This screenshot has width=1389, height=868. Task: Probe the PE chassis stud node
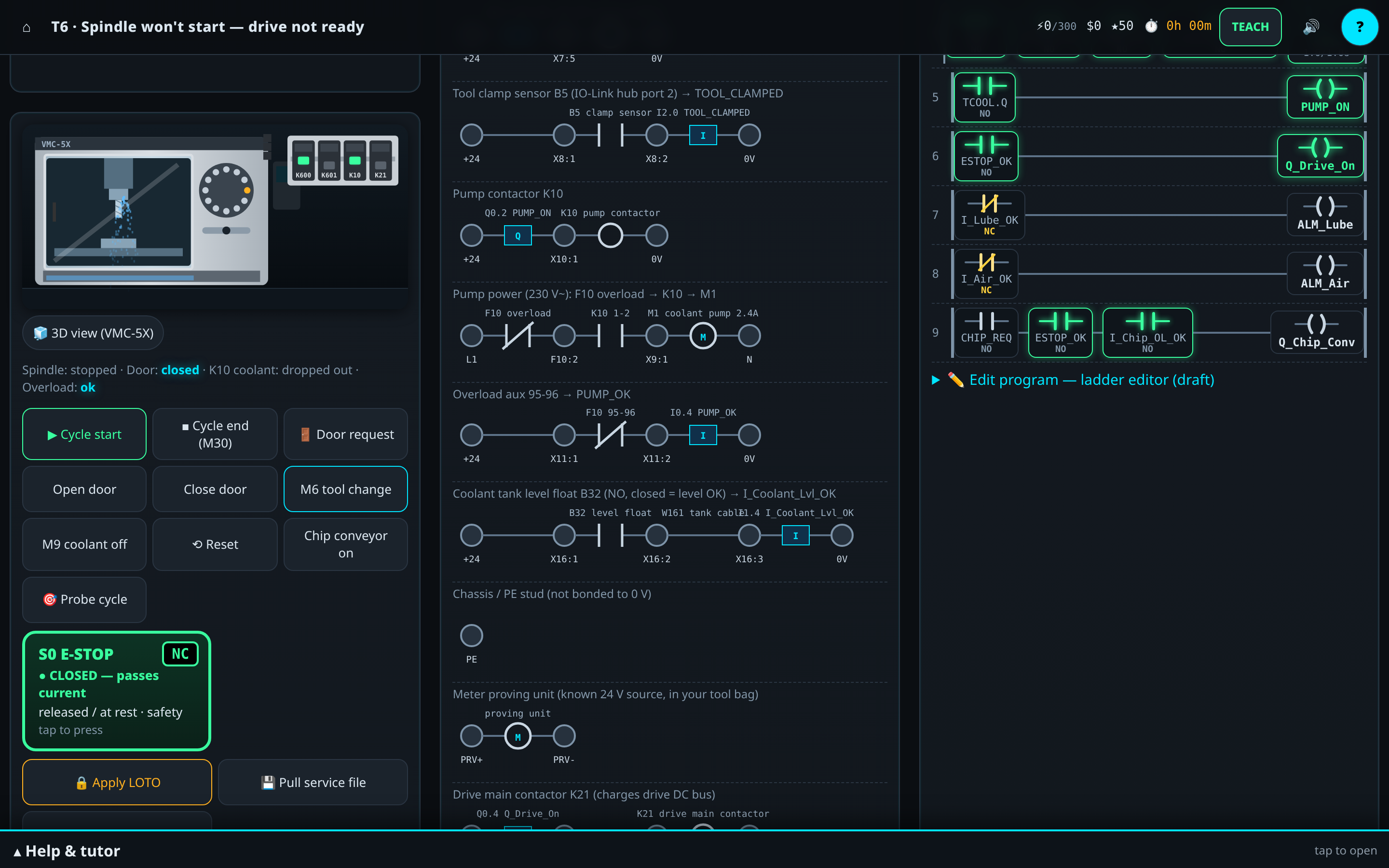471,636
